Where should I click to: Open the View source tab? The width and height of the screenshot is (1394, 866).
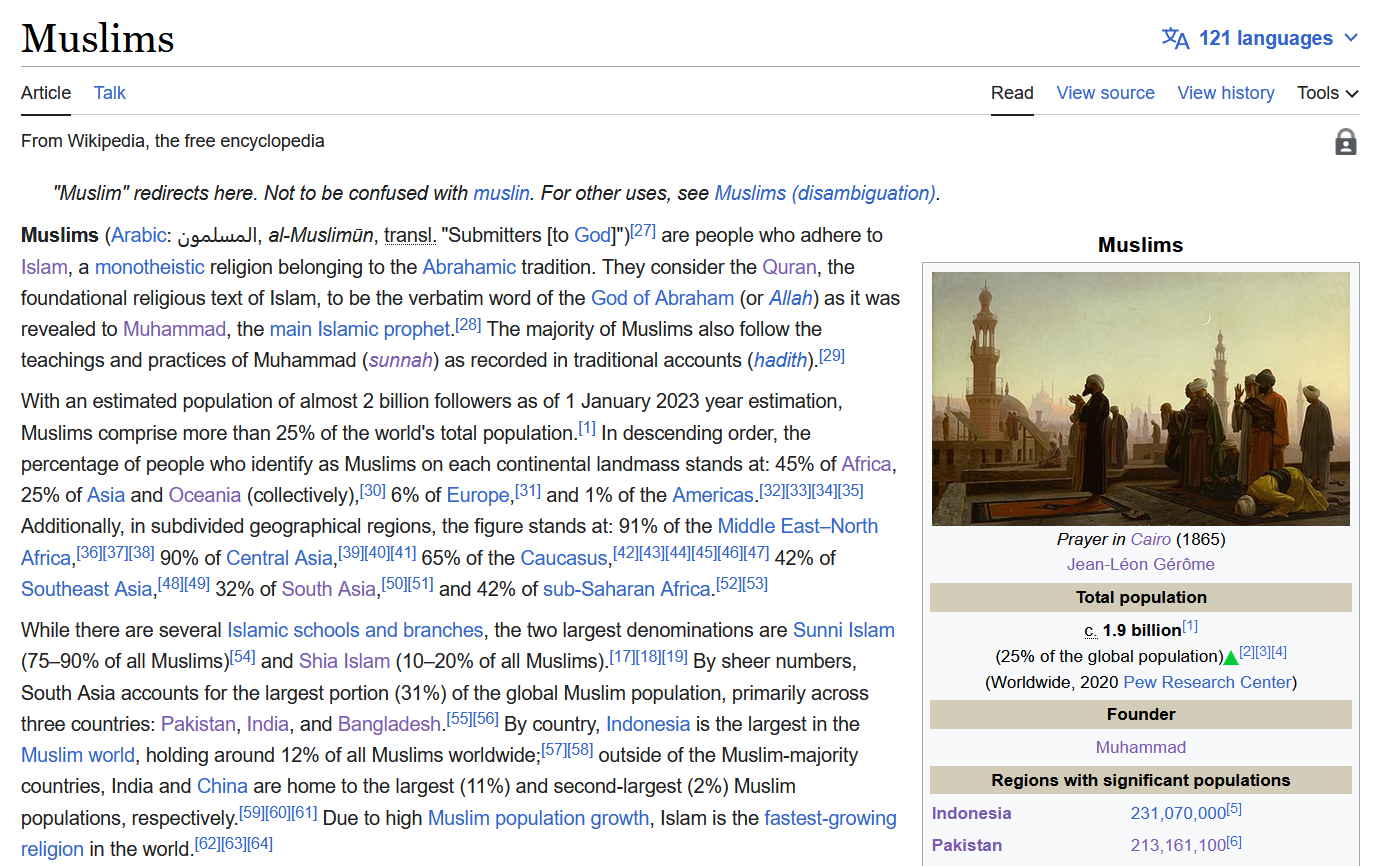[x=1105, y=93]
